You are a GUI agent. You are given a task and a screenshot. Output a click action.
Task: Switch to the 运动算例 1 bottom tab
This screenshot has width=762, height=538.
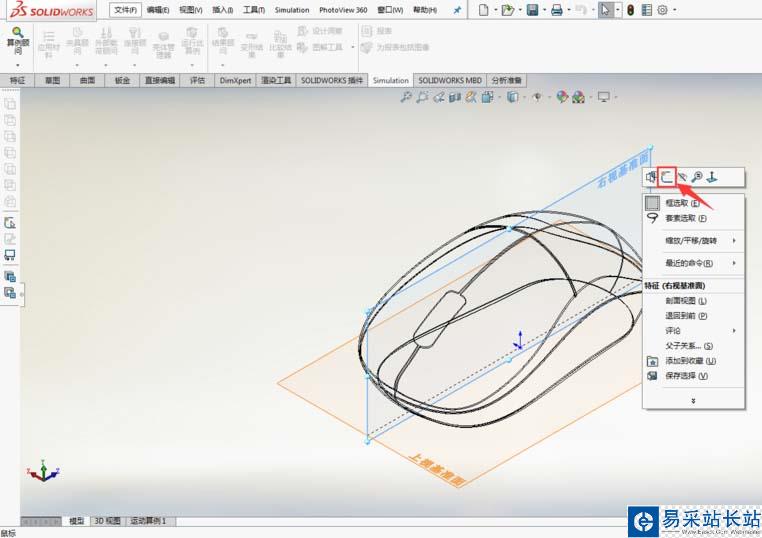(x=148, y=521)
